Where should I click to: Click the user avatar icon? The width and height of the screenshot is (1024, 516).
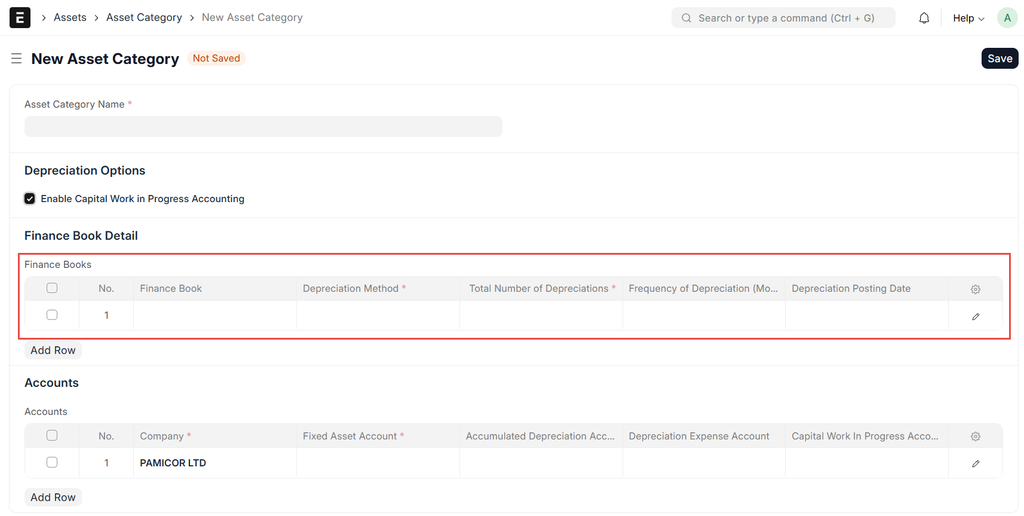click(1006, 18)
